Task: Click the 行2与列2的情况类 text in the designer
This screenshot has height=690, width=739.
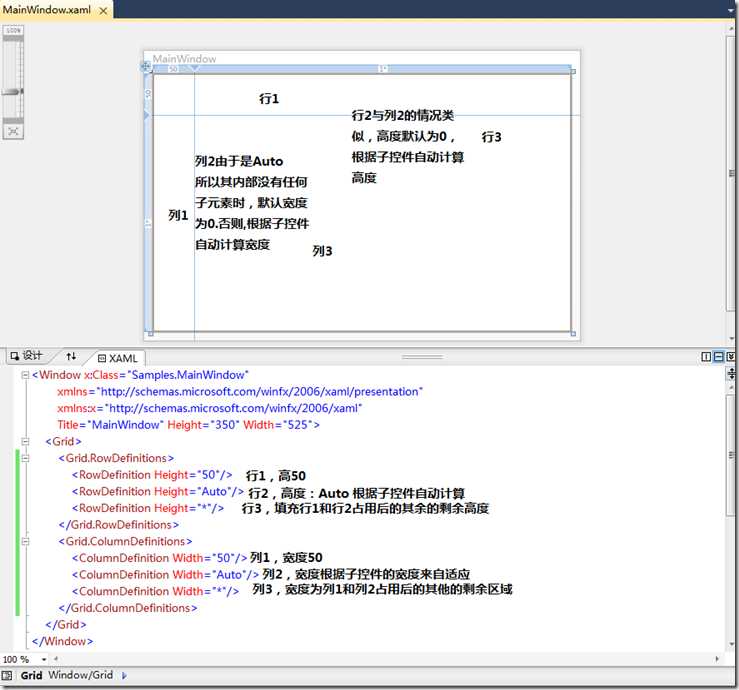Action: pos(403,115)
